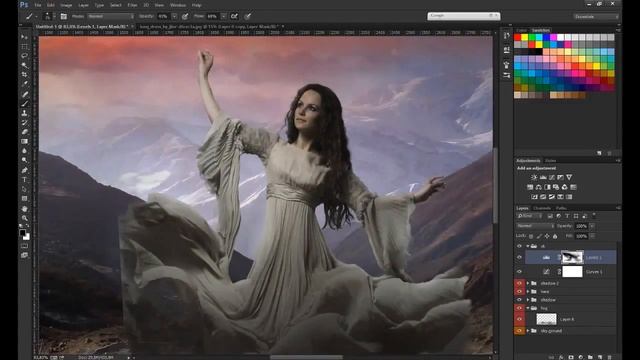The image size is (640, 360).
Task: Switch to the second document tab
Action: (x=209, y=27)
